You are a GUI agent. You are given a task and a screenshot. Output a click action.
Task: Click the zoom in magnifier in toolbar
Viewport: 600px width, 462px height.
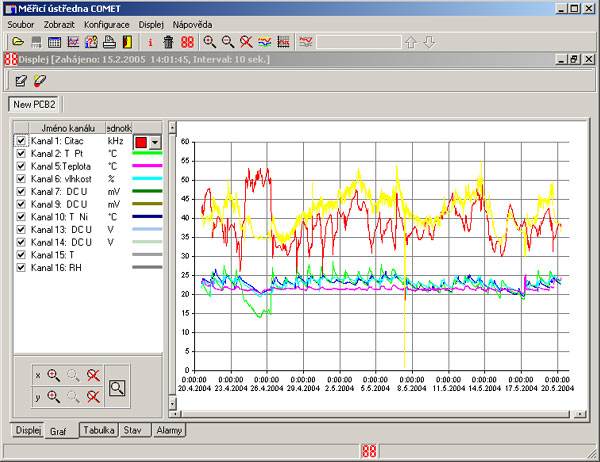209,42
